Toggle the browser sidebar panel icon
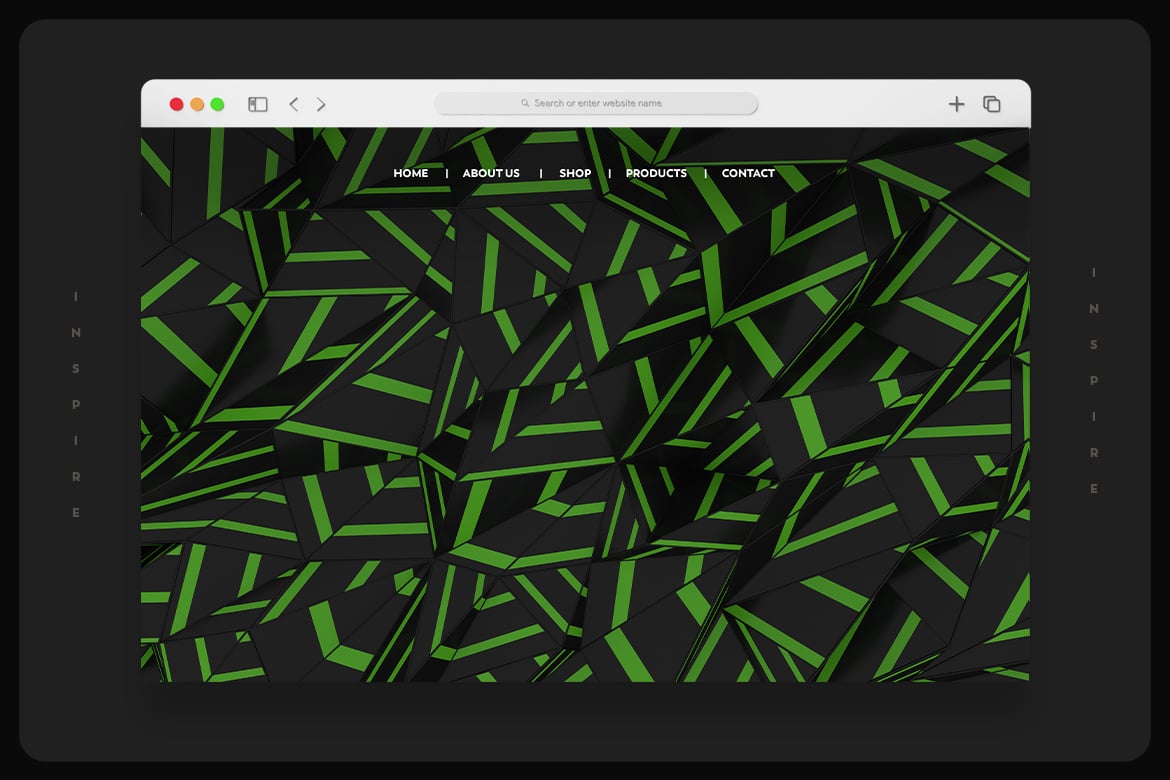This screenshot has height=780, width=1170. (x=258, y=104)
